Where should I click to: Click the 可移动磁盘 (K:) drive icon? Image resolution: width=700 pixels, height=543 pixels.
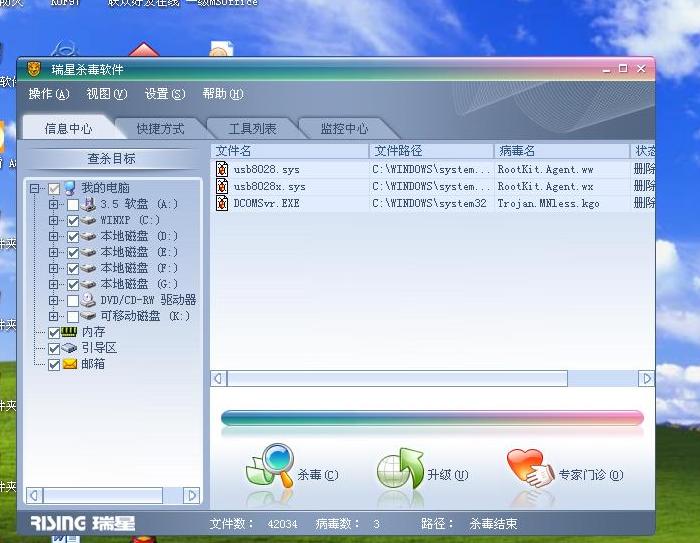(x=88, y=316)
